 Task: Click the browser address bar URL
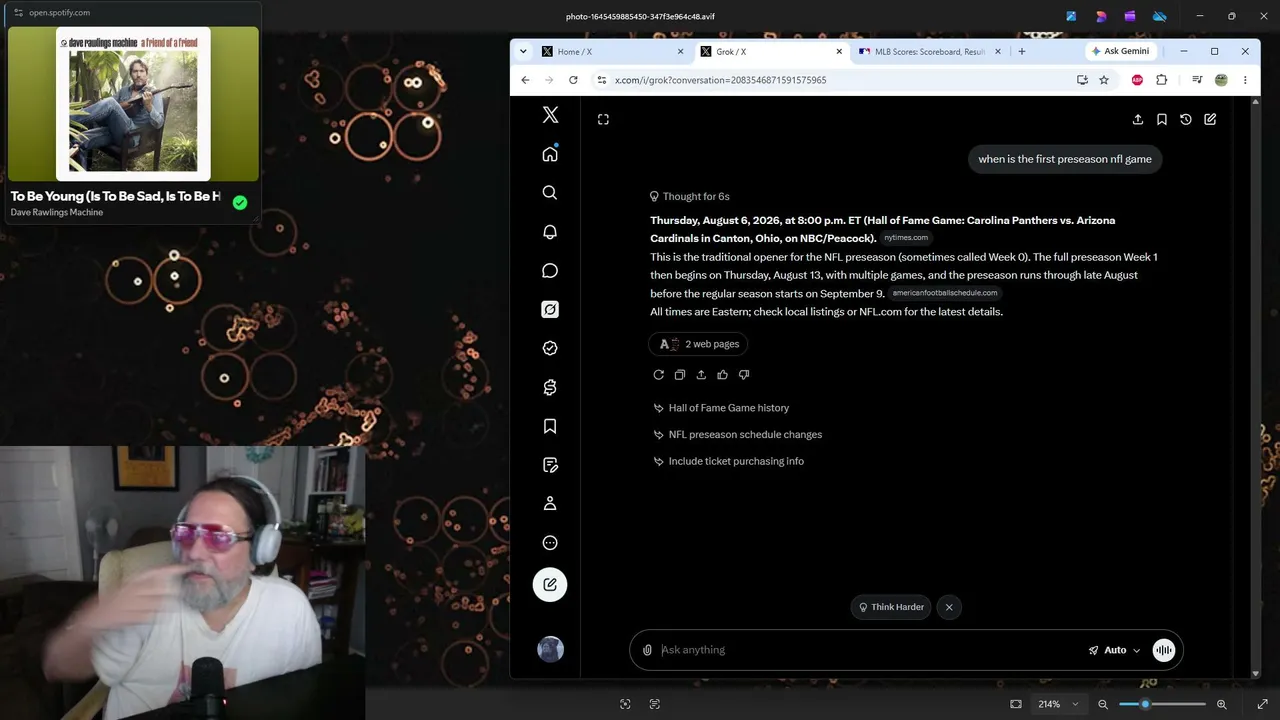click(x=721, y=80)
